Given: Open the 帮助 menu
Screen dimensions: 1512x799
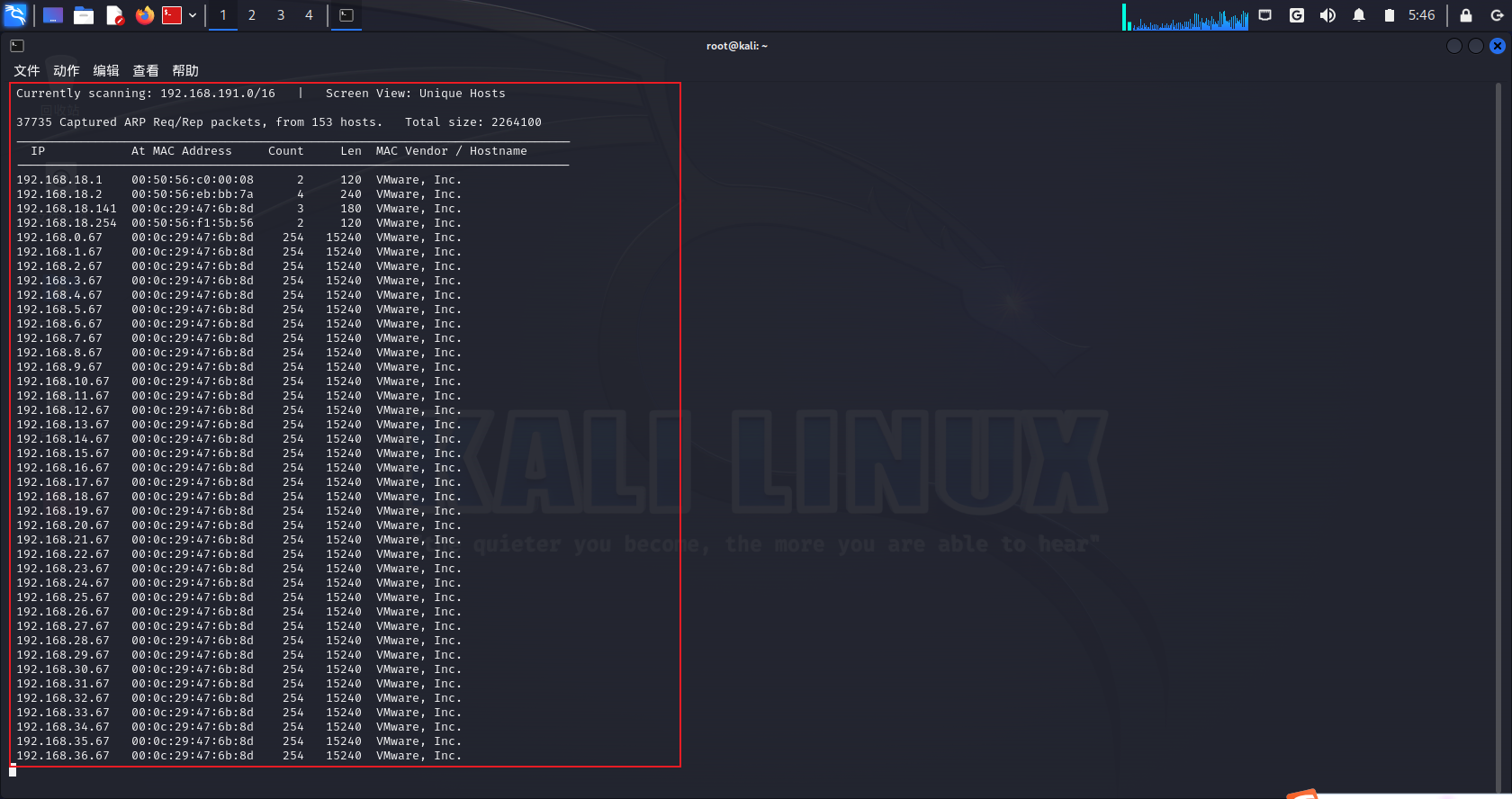Looking at the screenshot, I should click(185, 71).
